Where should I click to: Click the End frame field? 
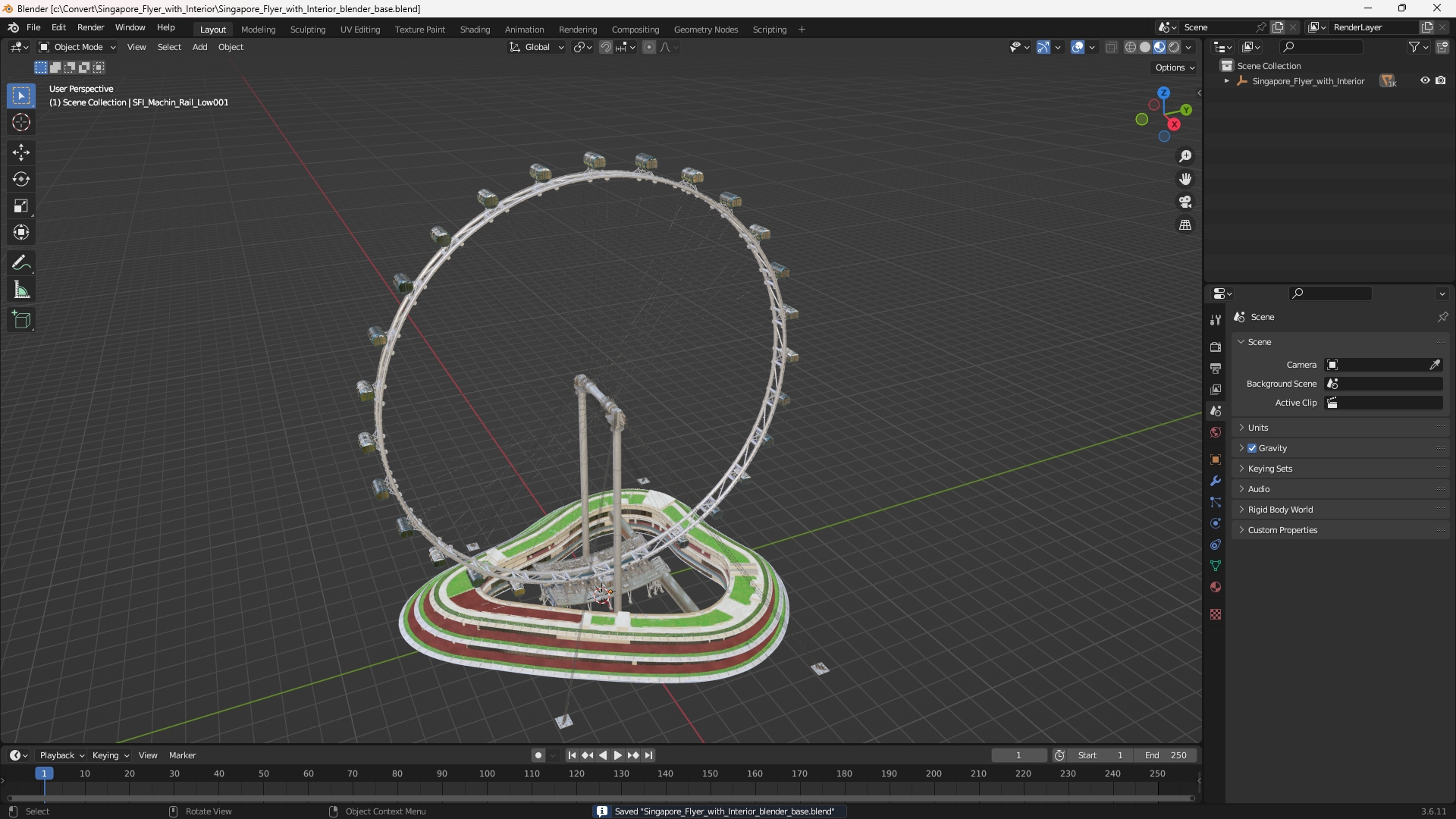click(1166, 755)
